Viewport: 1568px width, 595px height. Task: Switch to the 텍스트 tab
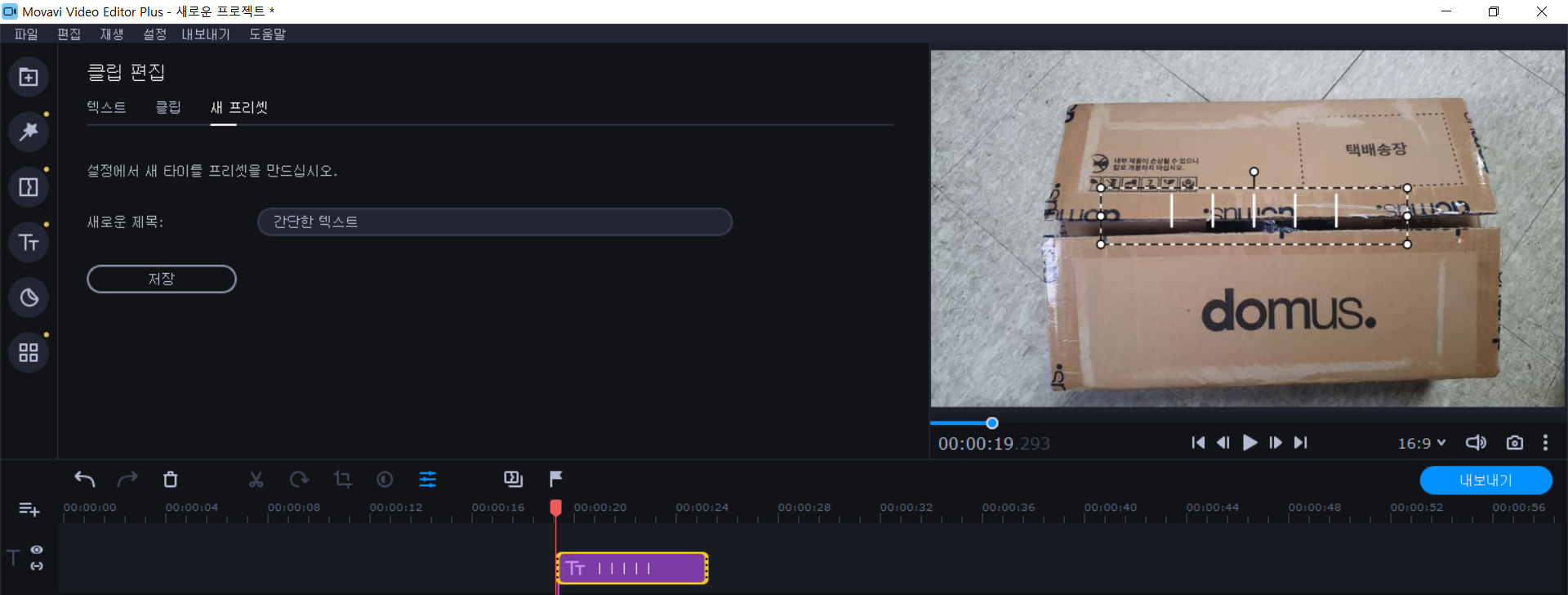tap(106, 107)
